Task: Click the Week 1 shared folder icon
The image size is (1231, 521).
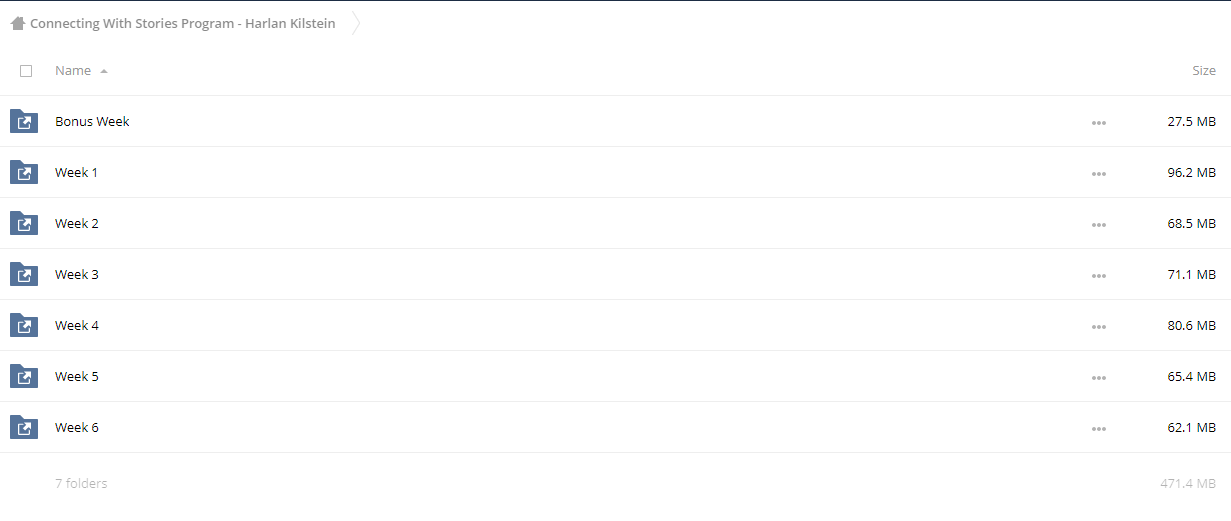Action: (x=24, y=172)
